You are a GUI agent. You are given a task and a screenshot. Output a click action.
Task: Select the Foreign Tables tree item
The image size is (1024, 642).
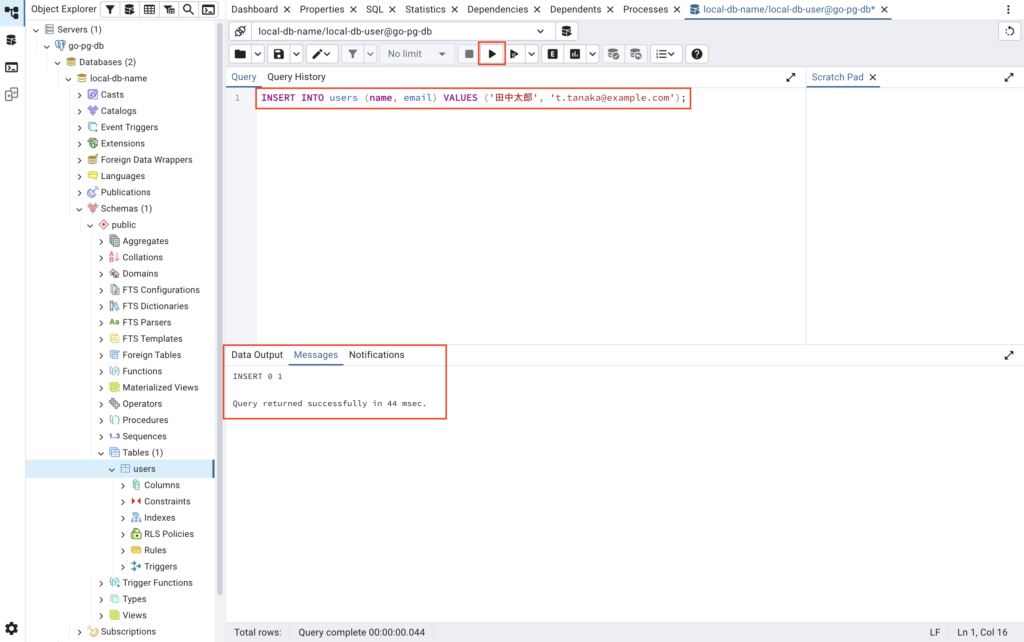click(x=151, y=355)
